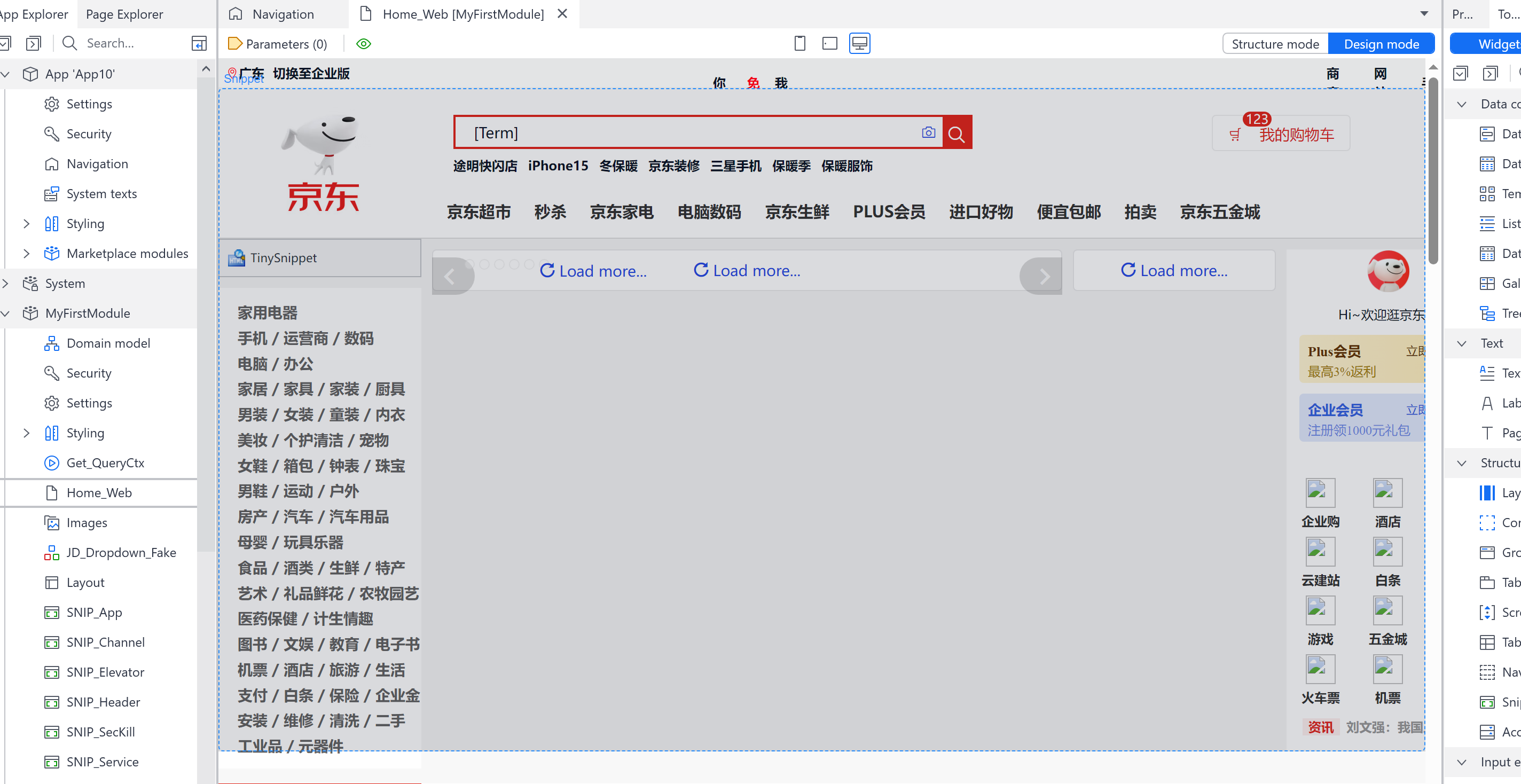Click the expand-all icon in App Explorer toolbar
The height and width of the screenshot is (784, 1521).
(x=34, y=43)
